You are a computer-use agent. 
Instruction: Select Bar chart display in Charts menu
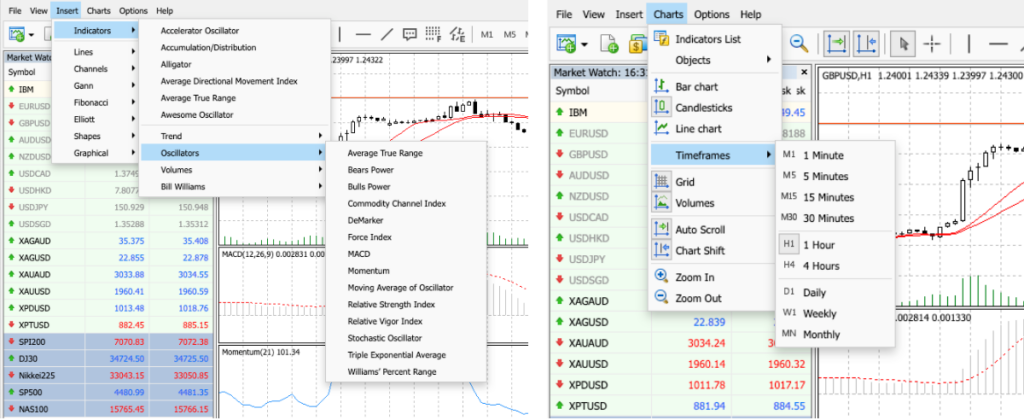[696, 86]
